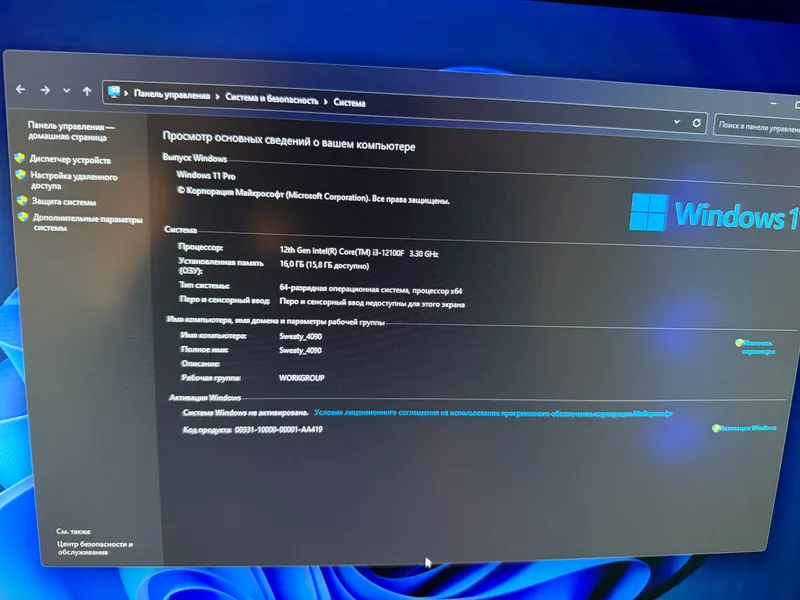The image size is (800, 600).
Task: Focus the 'Поиск в панели управления' search box
Action: point(758,127)
